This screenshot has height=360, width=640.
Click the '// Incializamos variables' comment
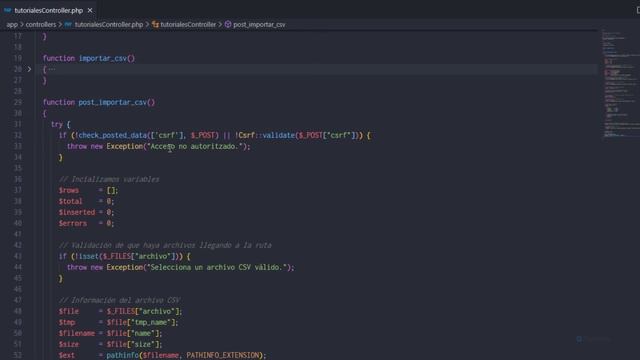coord(109,180)
